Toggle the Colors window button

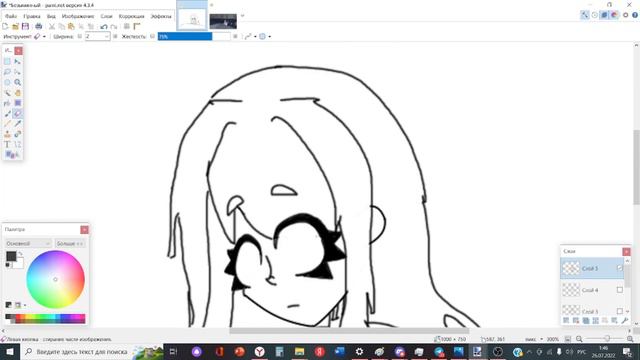pyautogui.click(x=614, y=15)
